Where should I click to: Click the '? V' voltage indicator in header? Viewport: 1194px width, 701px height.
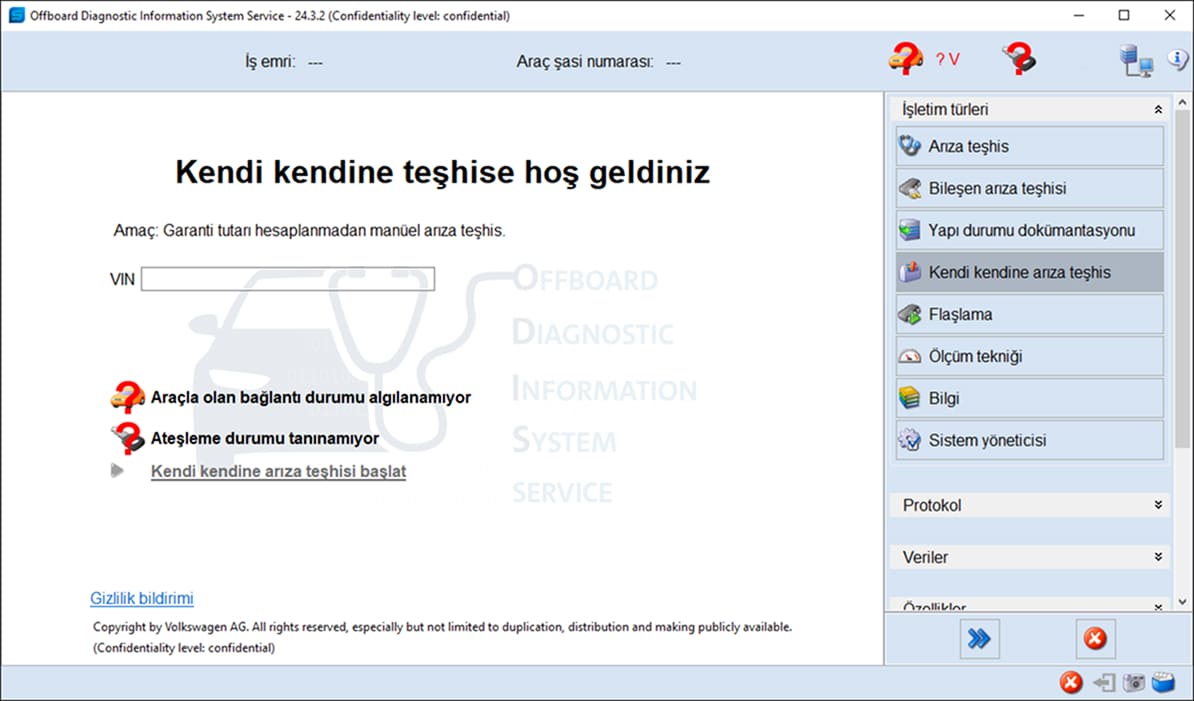947,59
